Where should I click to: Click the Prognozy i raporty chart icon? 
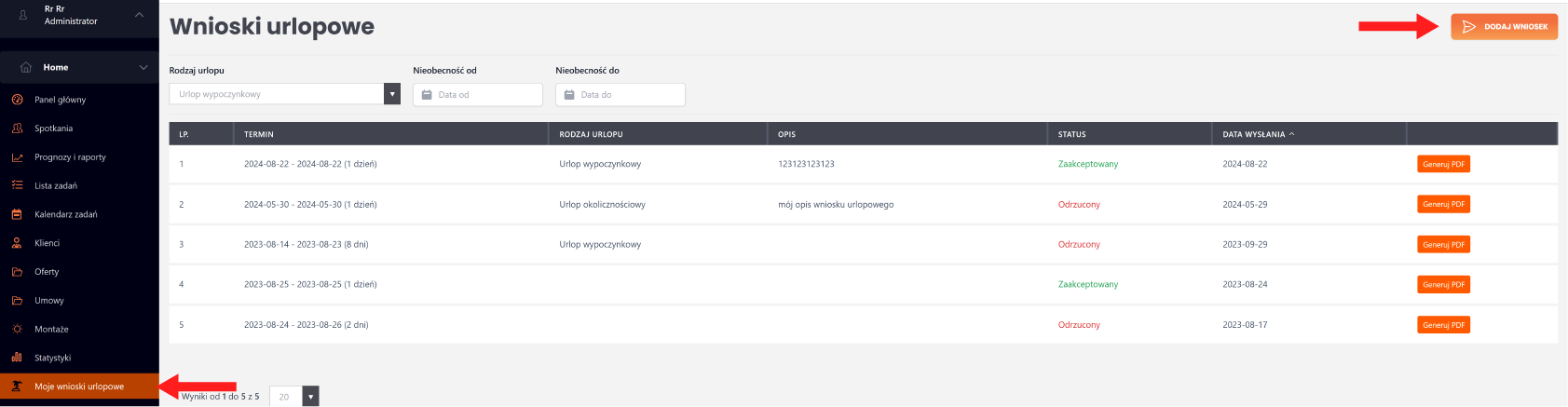click(x=17, y=157)
